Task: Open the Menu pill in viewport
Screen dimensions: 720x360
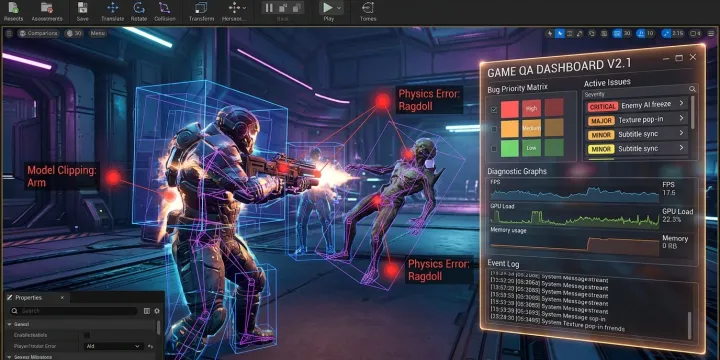Action: 98,34
